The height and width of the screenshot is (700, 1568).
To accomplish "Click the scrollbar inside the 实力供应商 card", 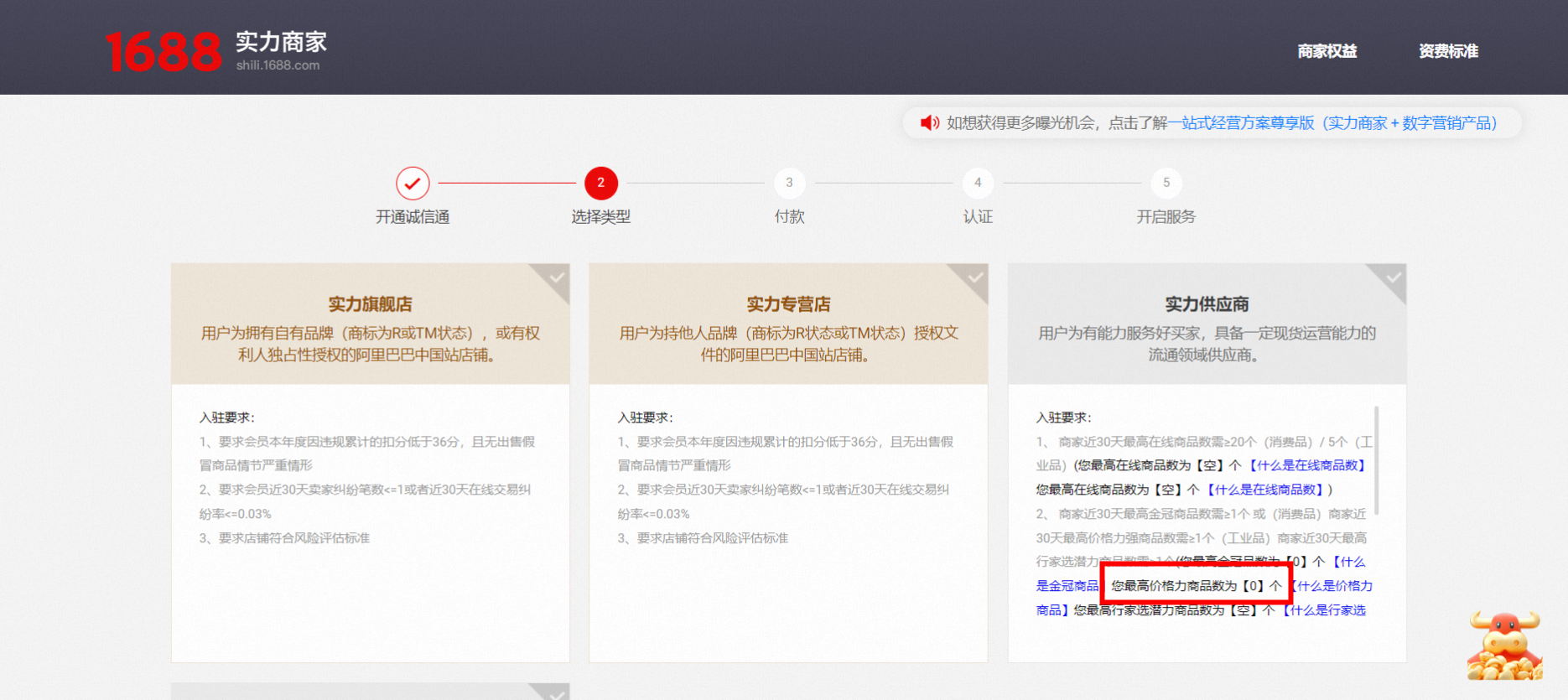I will click(1377, 461).
